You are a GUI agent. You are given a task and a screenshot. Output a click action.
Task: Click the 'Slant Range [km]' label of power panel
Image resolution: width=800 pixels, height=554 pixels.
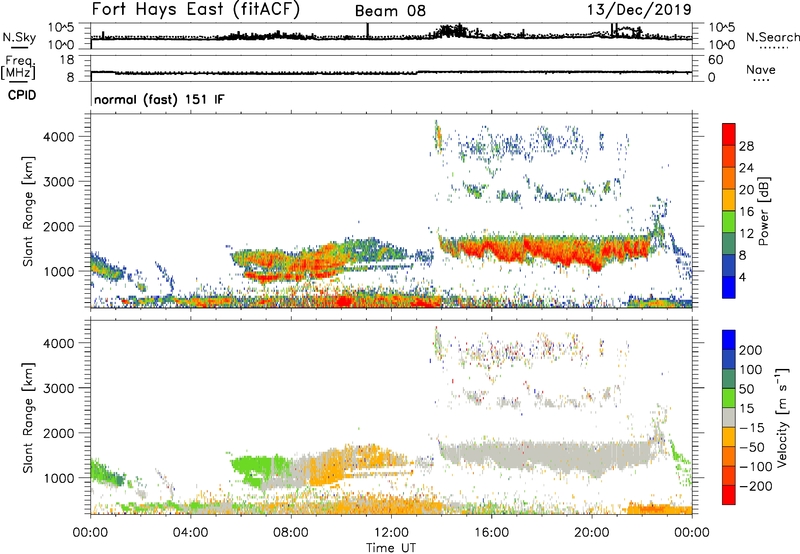coord(28,211)
